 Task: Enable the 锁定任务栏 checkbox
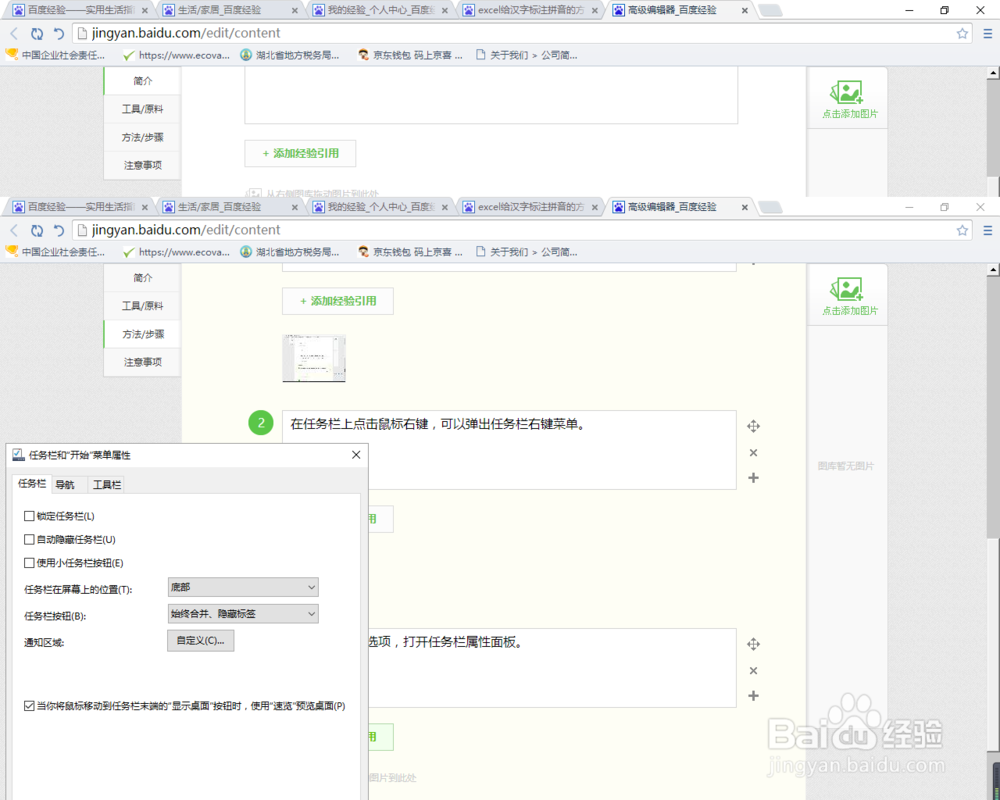pyautogui.click(x=30, y=515)
